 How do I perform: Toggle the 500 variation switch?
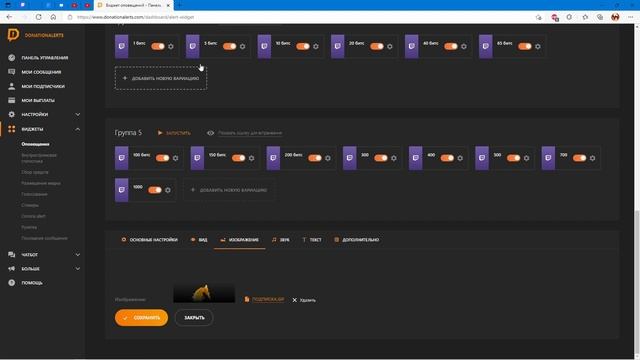(x=513, y=158)
